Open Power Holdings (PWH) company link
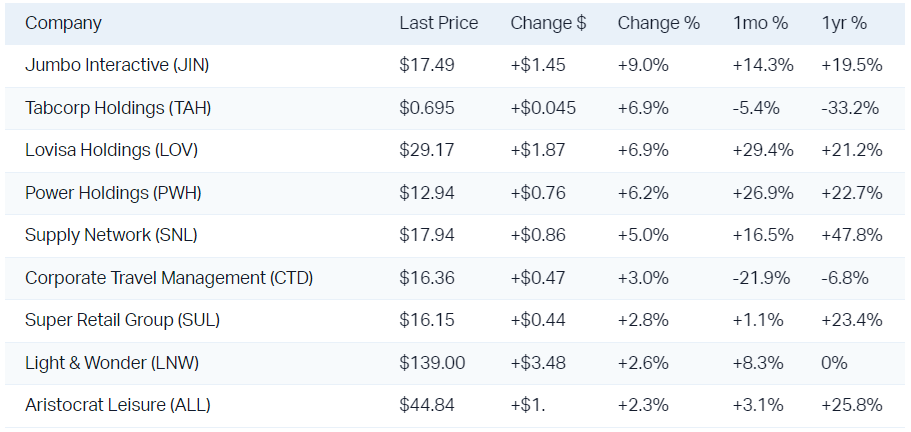 point(113,193)
